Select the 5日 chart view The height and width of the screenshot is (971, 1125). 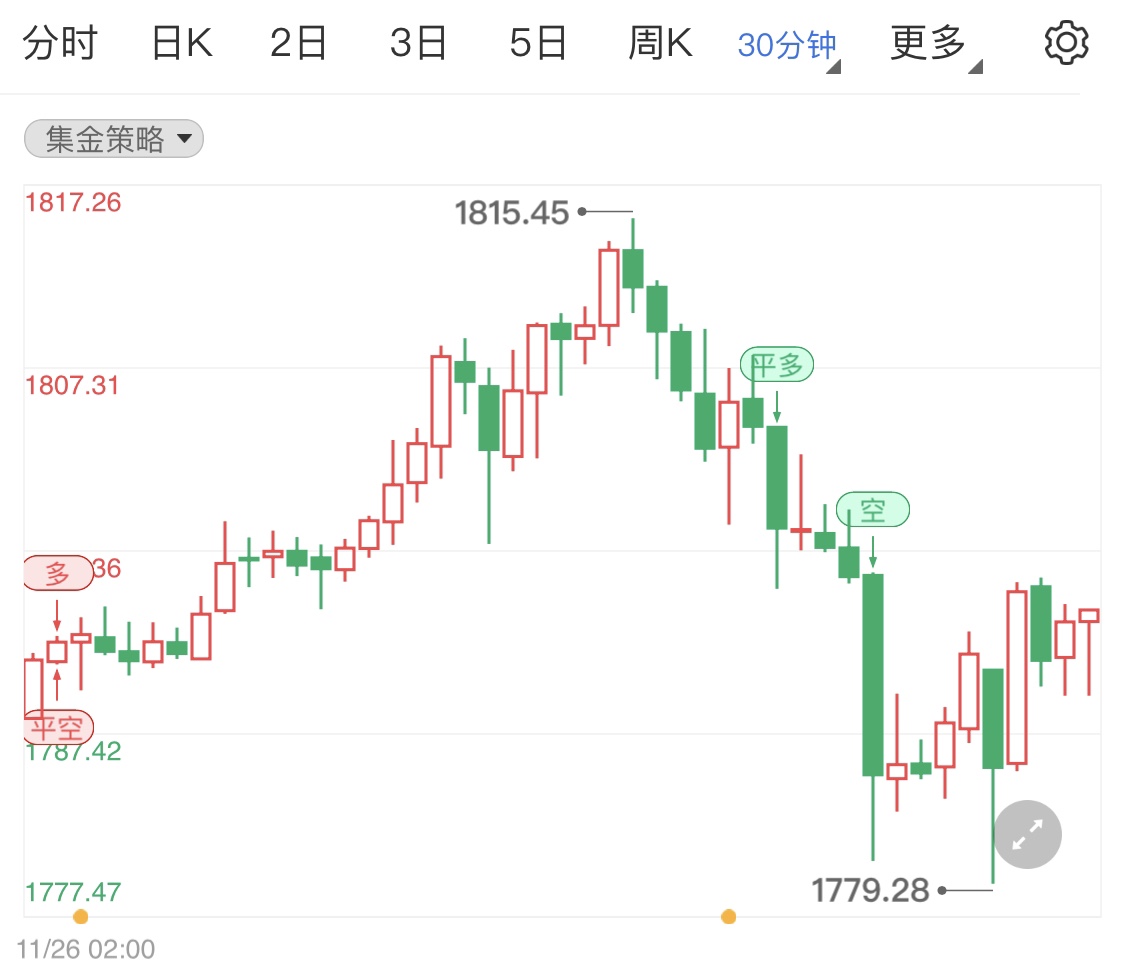coord(540,42)
